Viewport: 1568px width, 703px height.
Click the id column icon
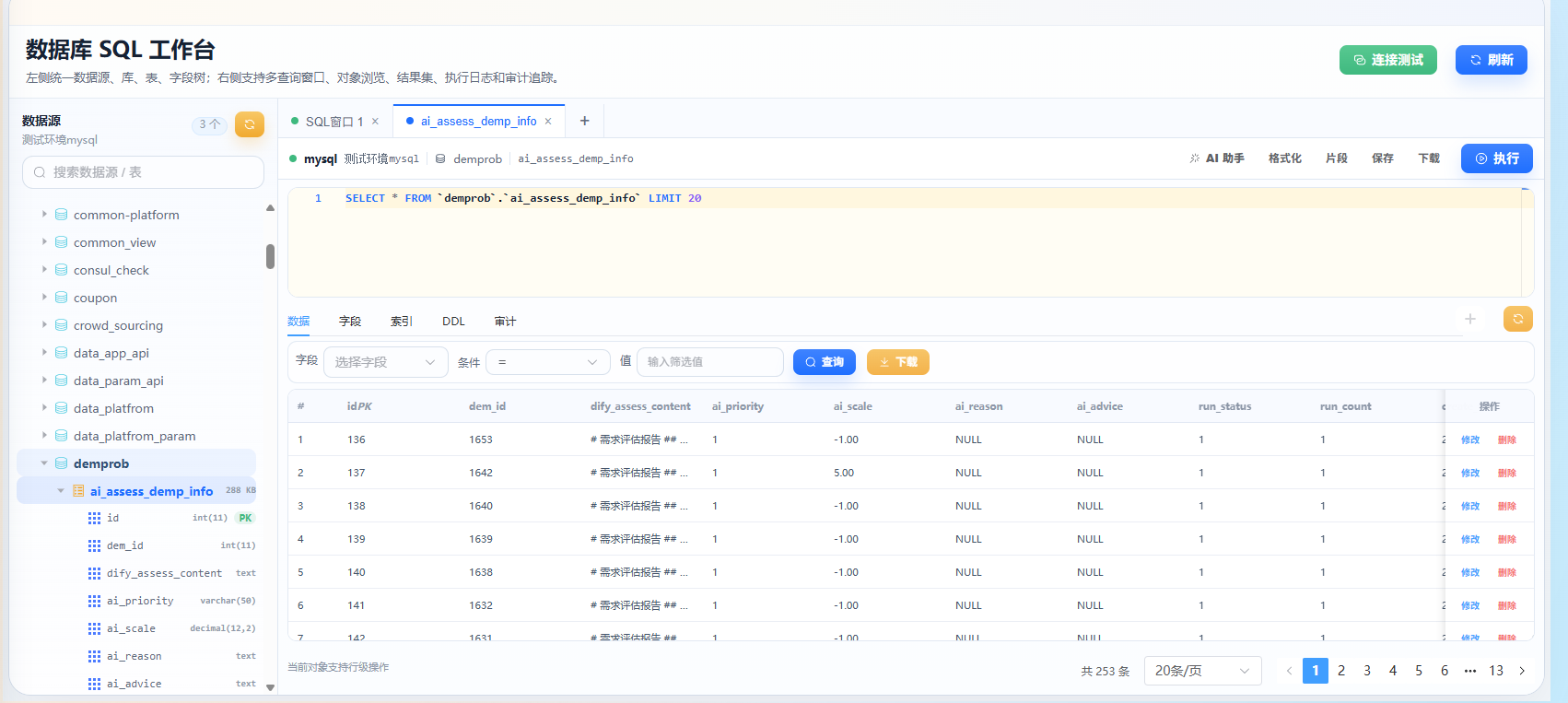pos(94,518)
